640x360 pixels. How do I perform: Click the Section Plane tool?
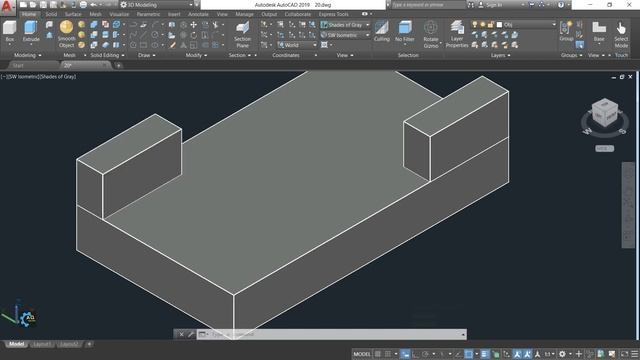pyautogui.click(x=242, y=35)
